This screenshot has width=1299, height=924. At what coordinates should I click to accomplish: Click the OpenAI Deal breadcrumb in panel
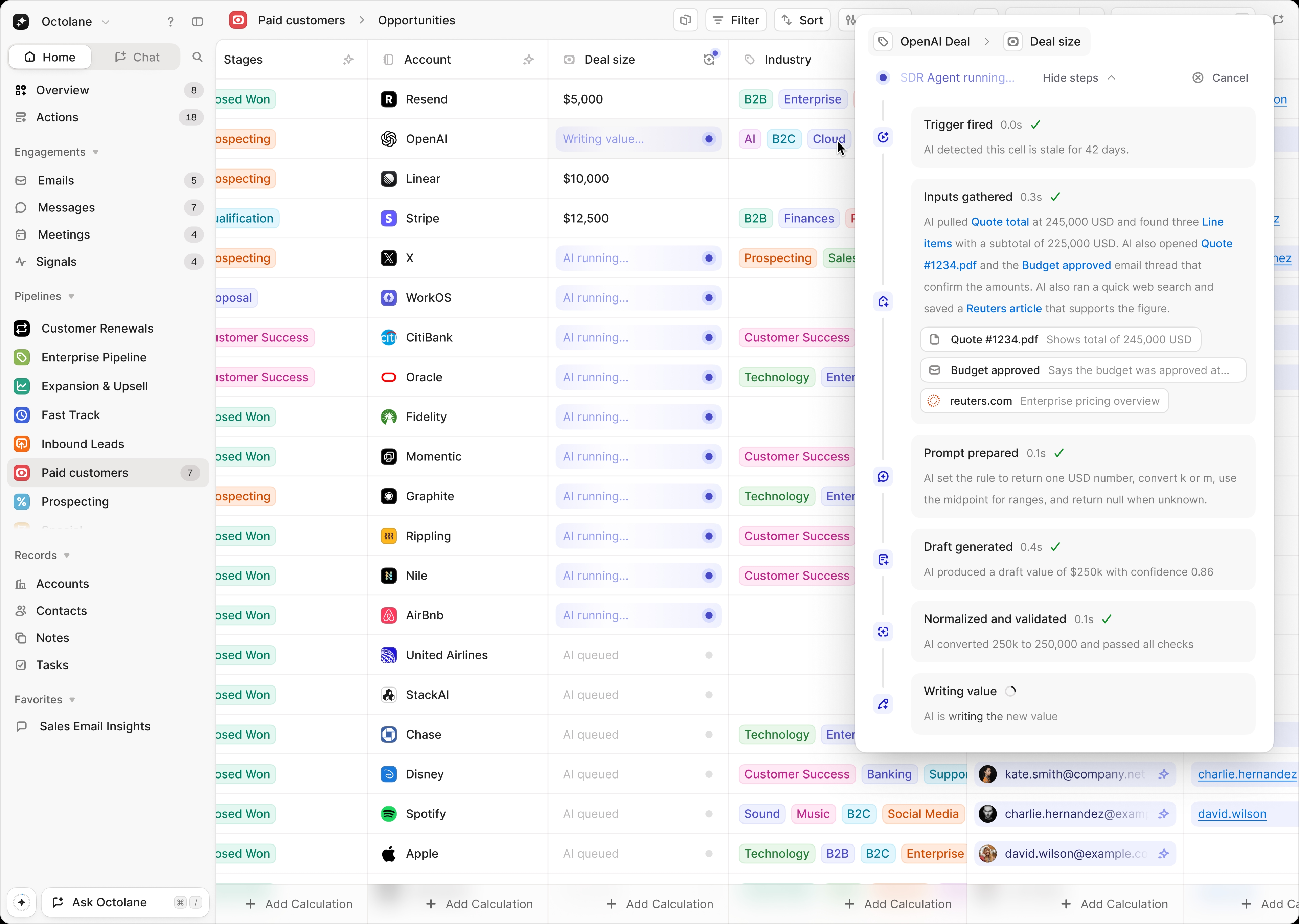point(922,42)
